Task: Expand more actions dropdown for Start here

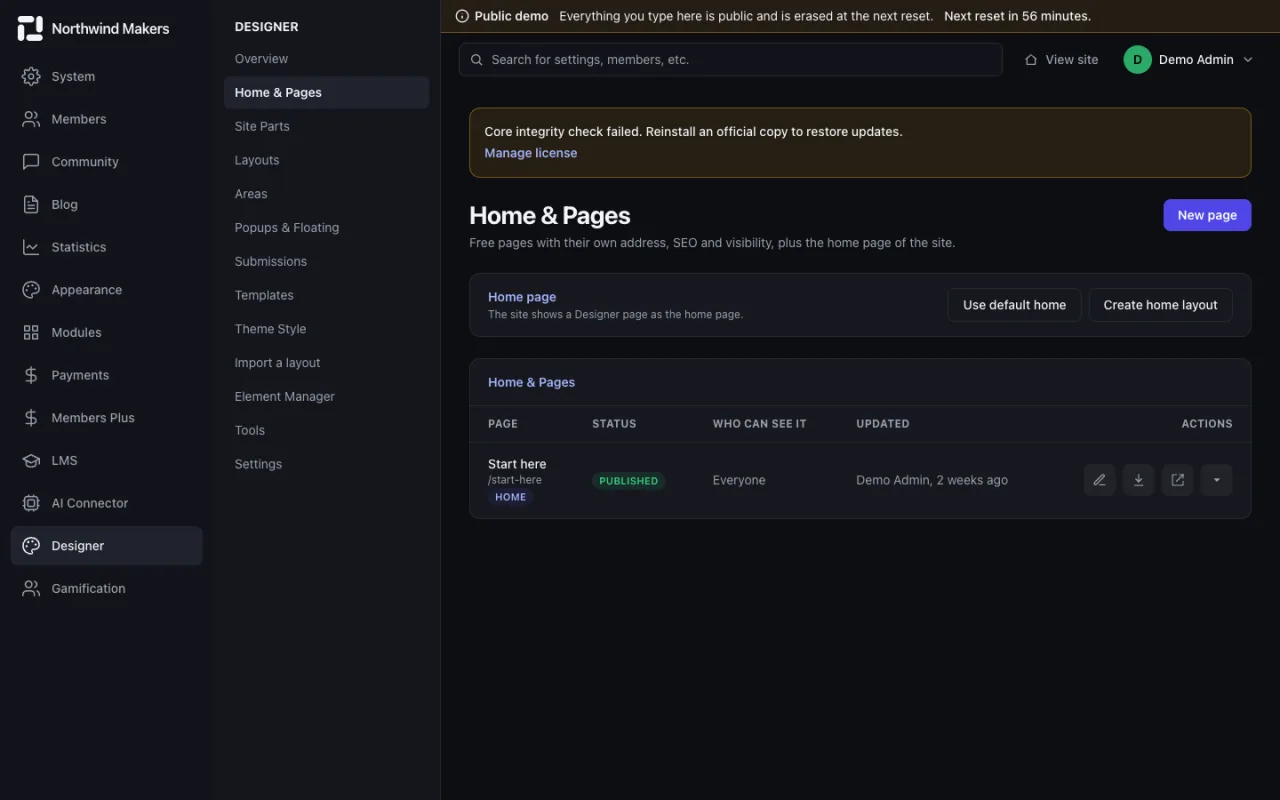Action: tap(1216, 480)
